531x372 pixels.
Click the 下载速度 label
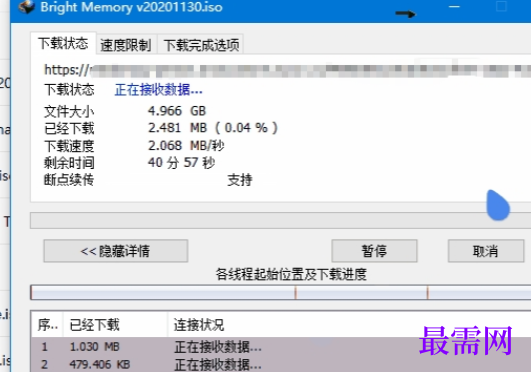tap(69, 146)
